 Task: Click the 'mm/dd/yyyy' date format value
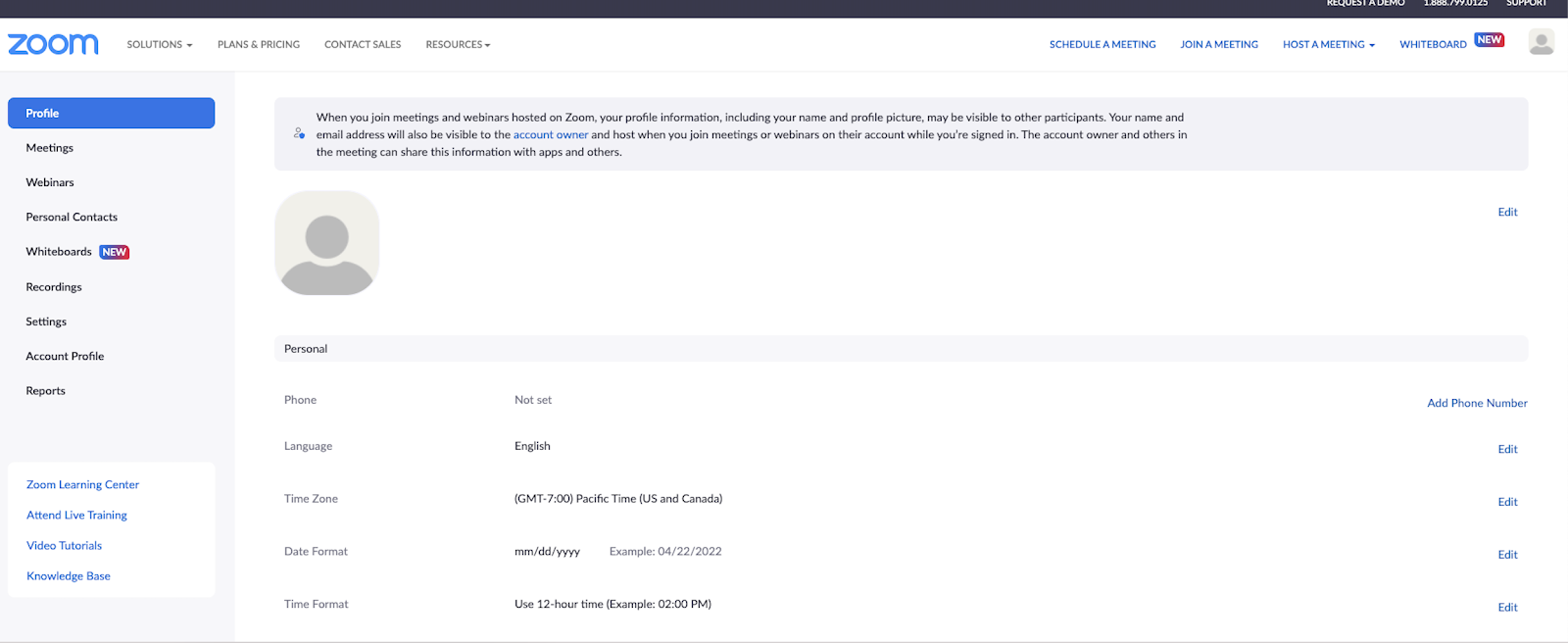pyautogui.click(x=547, y=552)
